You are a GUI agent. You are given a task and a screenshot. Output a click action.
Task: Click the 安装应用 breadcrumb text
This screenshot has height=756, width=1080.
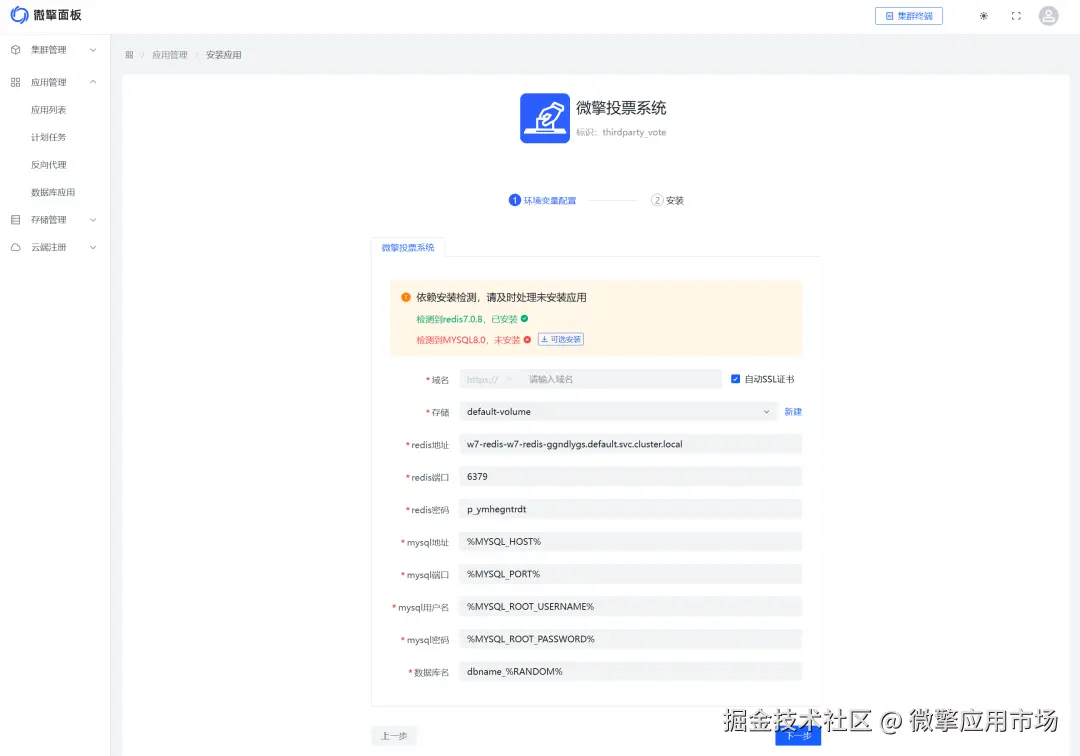[x=223, y=54]
